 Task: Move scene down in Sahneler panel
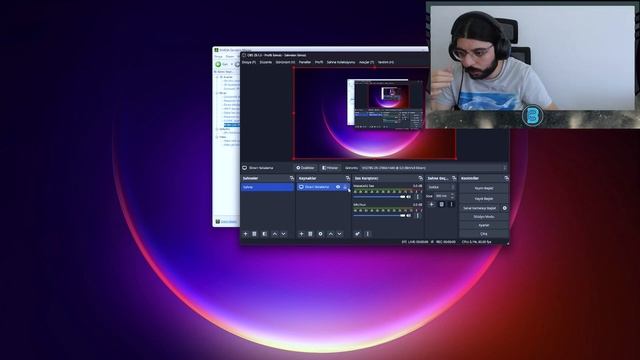click(x=283, y=234)
